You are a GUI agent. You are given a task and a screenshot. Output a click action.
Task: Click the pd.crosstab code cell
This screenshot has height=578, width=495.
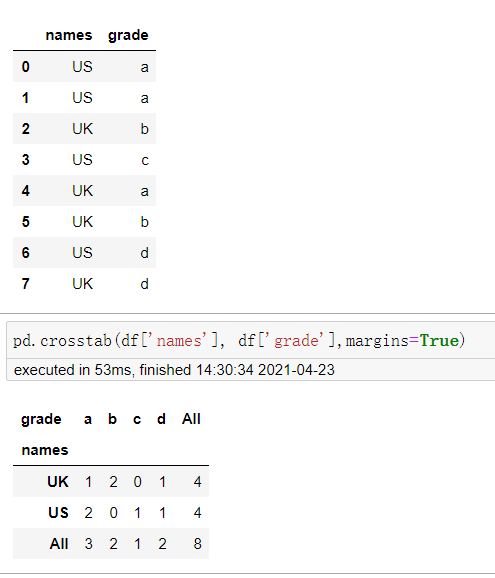pos(251,340)
